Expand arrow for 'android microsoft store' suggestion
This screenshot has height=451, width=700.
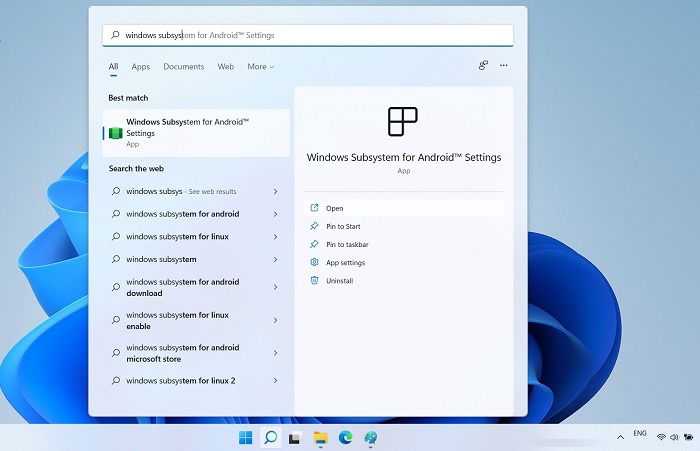(x=275, y=353)
